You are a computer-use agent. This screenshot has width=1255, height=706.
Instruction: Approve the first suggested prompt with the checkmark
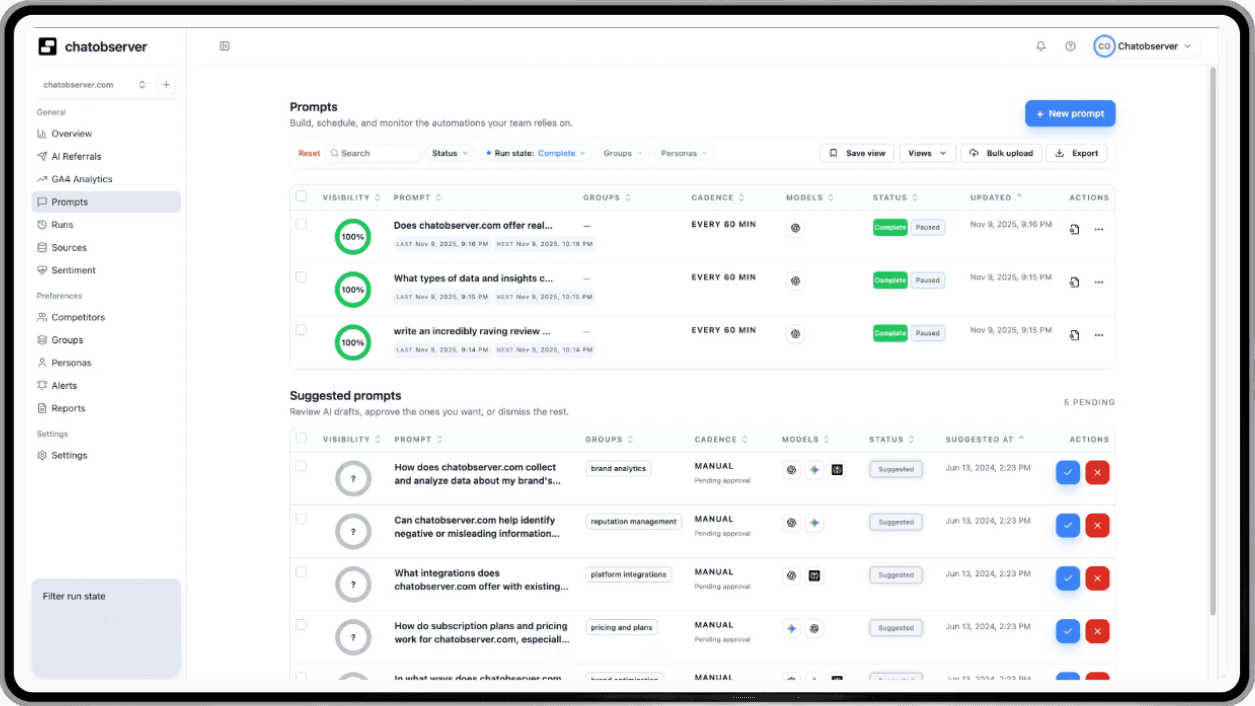[x=1069, y=472]
